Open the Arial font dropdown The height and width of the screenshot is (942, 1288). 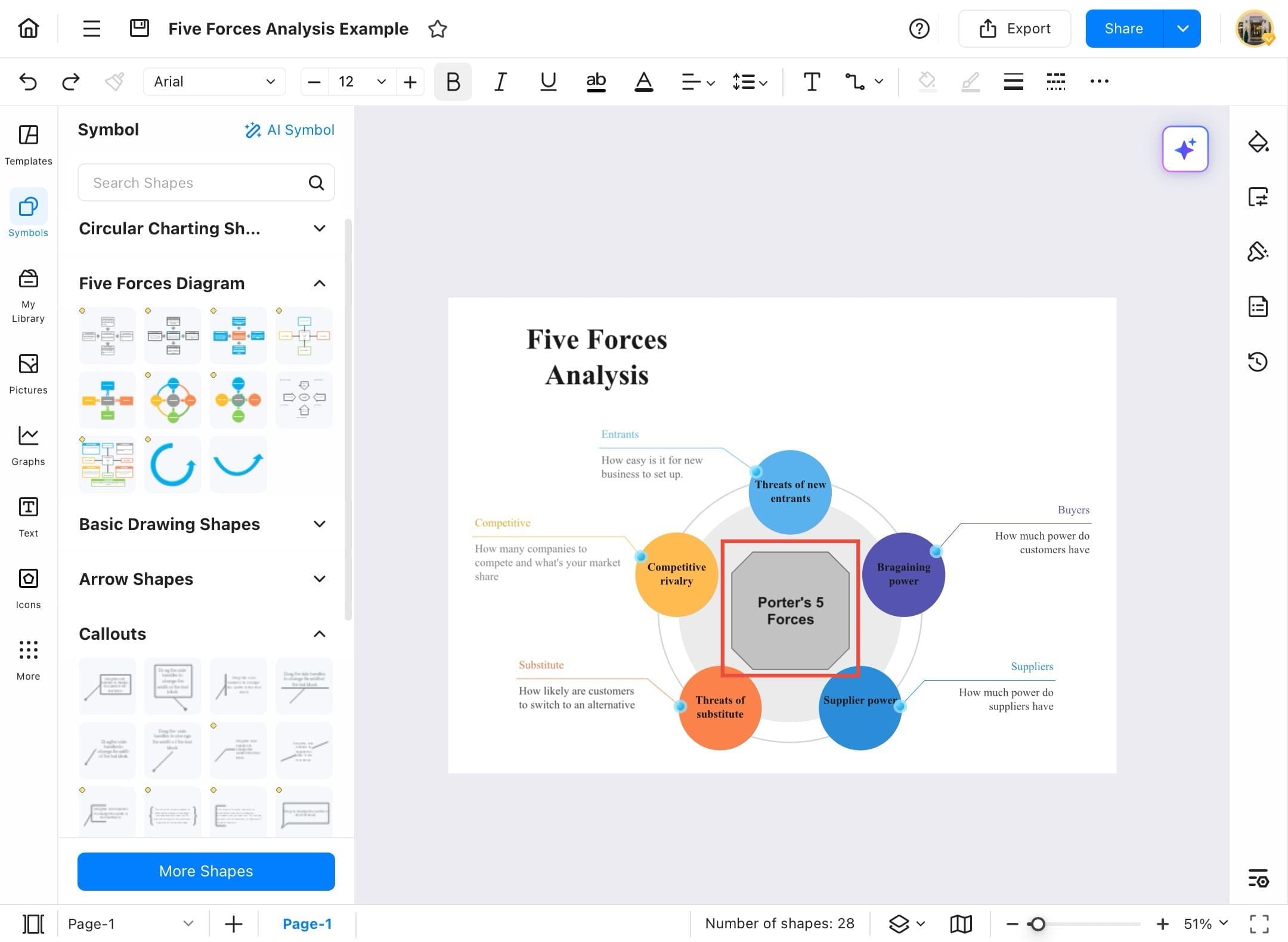[x=214, y=82]
